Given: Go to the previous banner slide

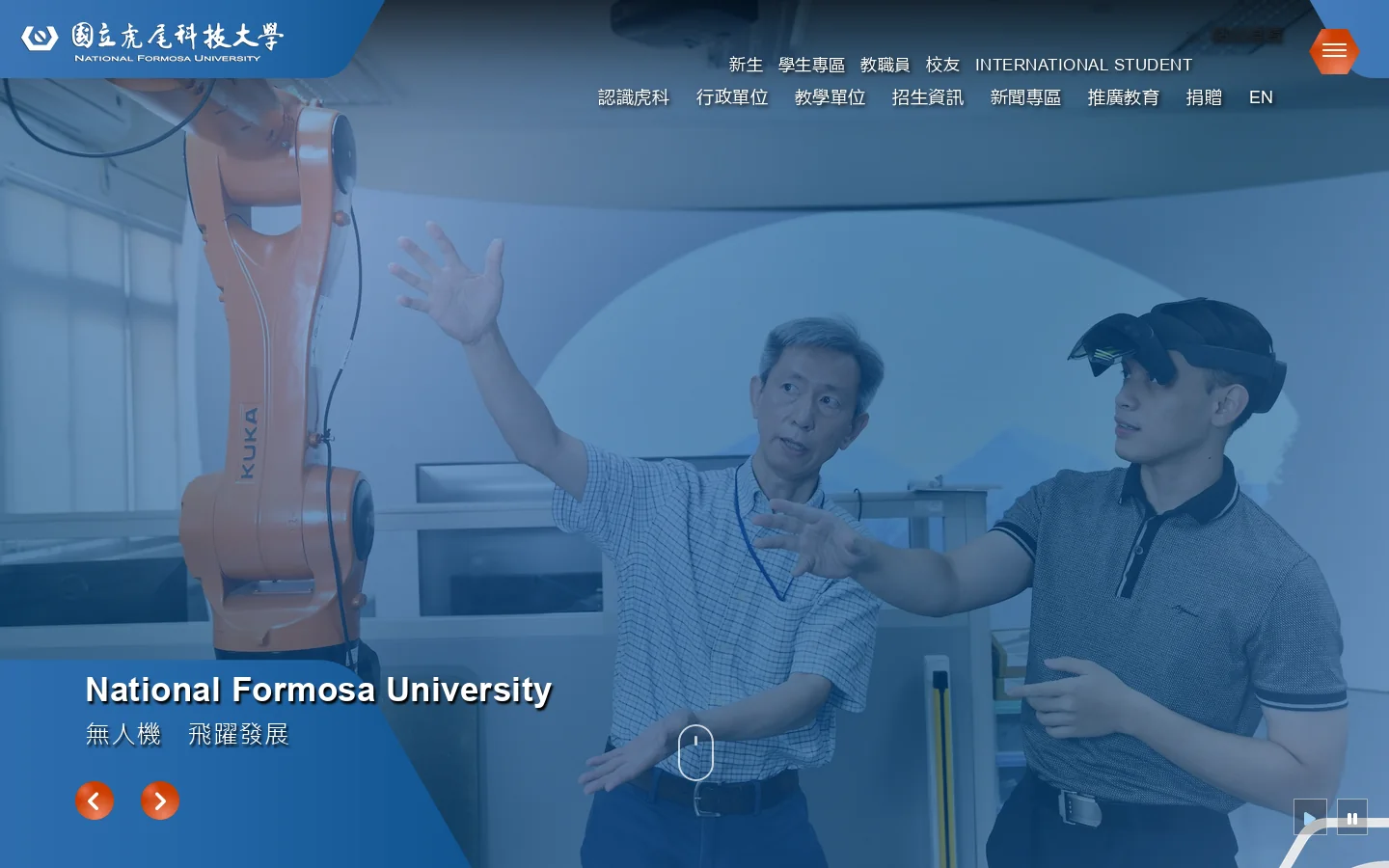Looking at the screenshot, I should [x=95, y=800].
